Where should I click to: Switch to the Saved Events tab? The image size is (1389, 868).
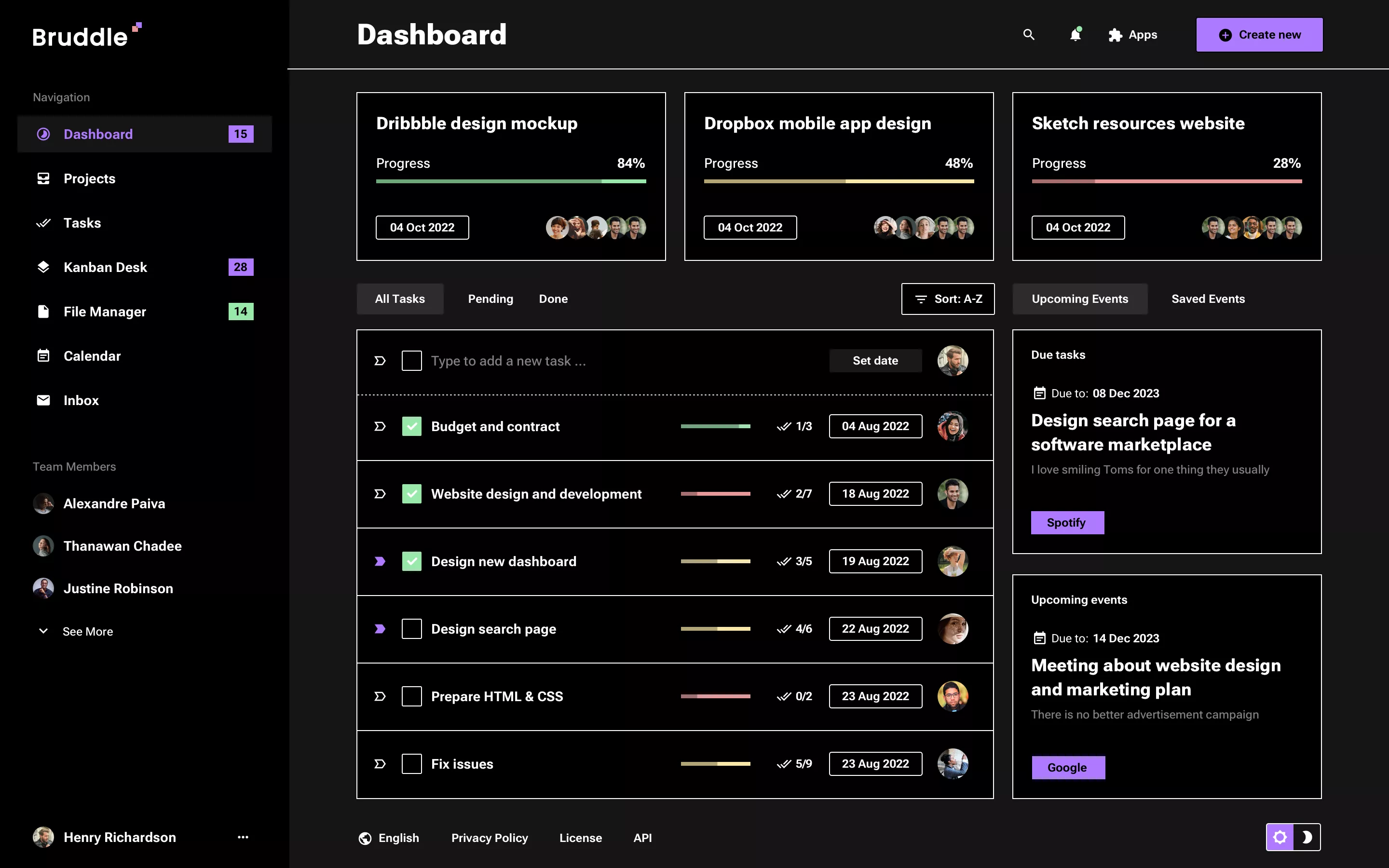(x=1208, y=298)
